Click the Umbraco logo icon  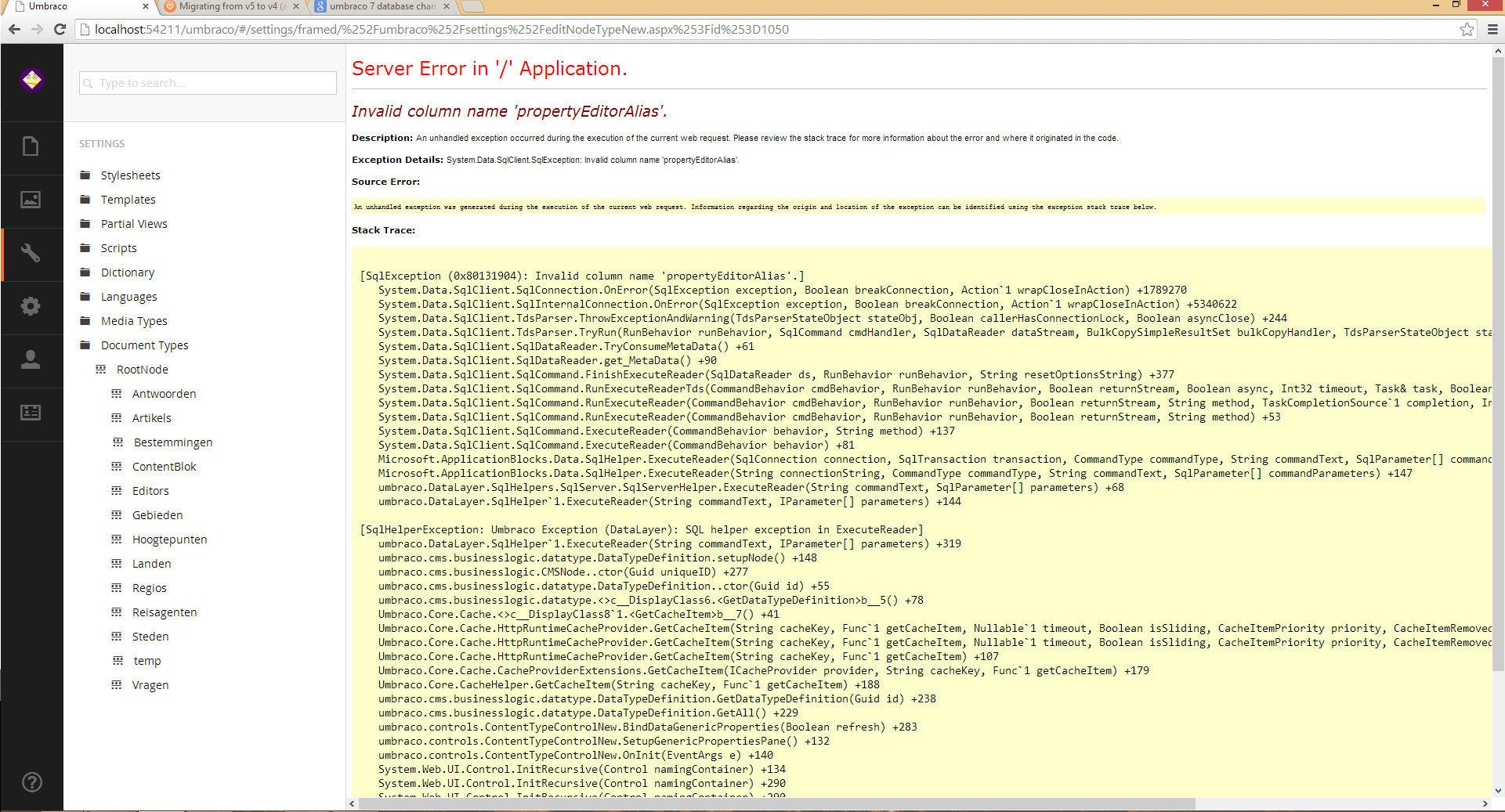pos(32,79)
